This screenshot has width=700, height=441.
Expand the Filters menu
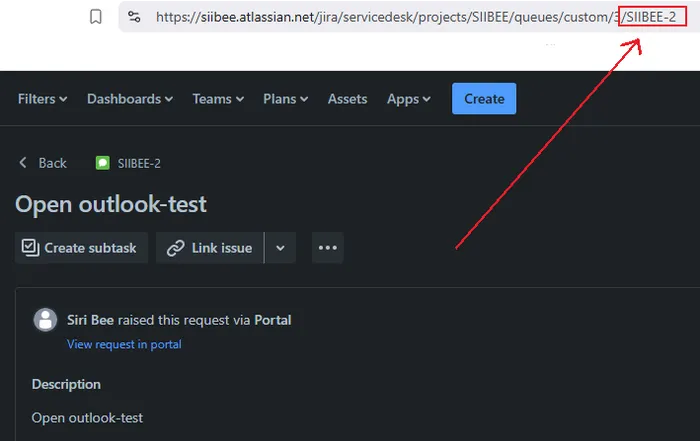click(42, 99)
